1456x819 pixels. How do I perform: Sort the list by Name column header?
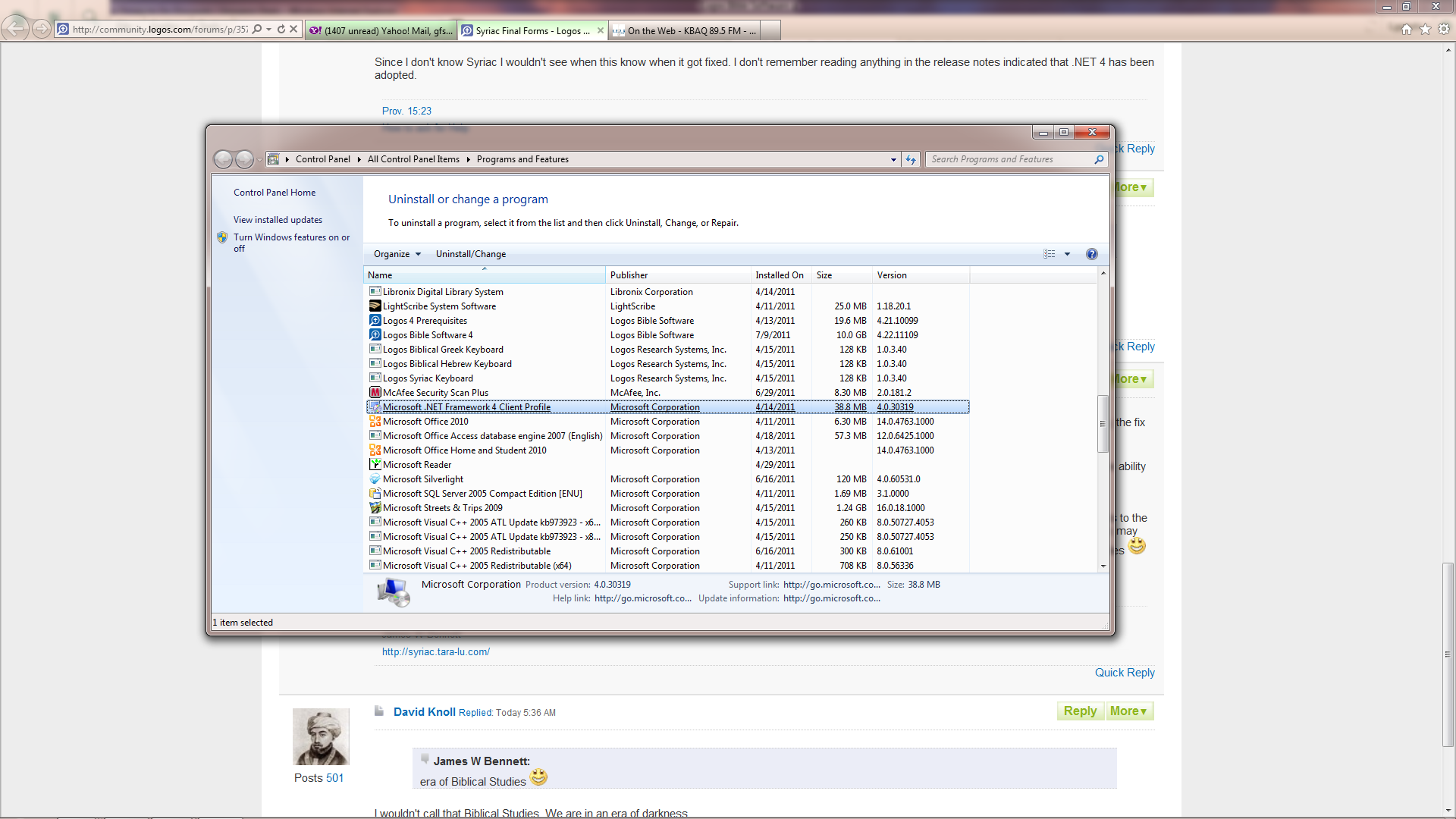[485, 275]
